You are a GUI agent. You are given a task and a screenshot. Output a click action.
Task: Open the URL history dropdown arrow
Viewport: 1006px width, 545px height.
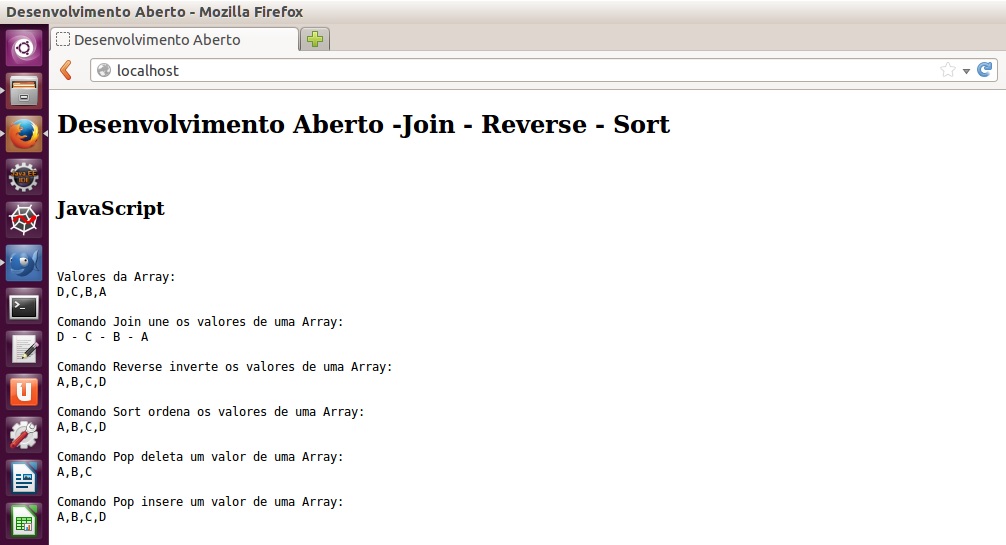coord(966,71)
